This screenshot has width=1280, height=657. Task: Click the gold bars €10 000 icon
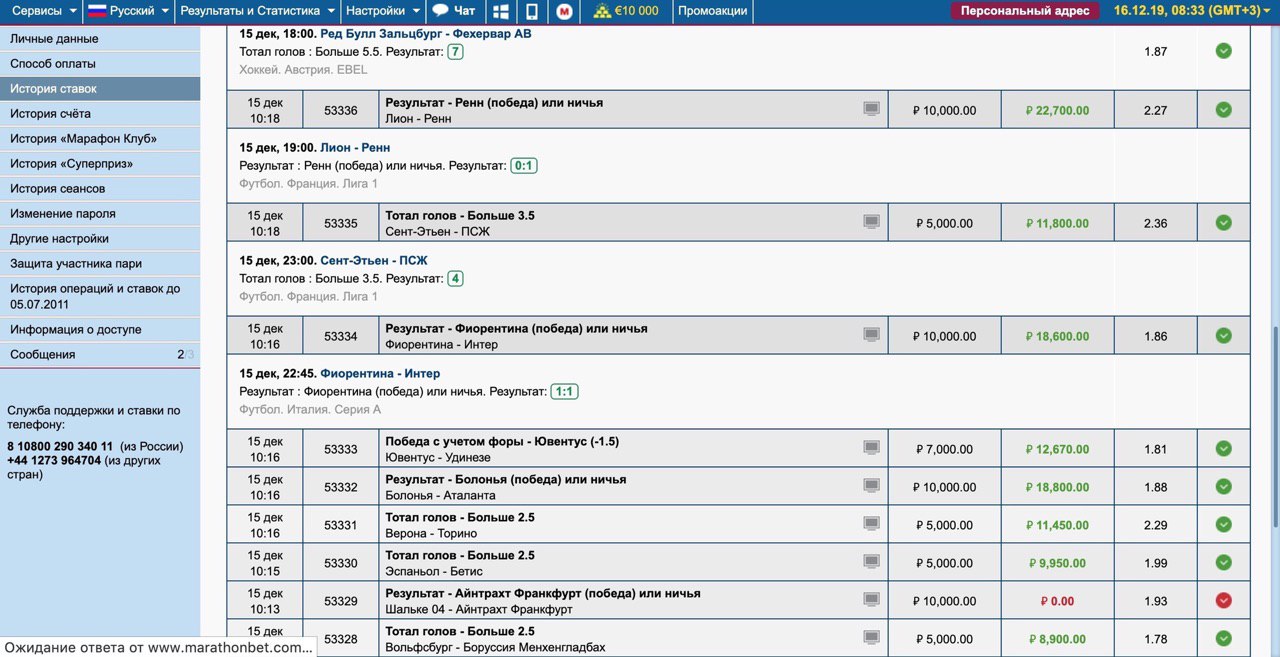pyautogui.click(x=602, y=11)
